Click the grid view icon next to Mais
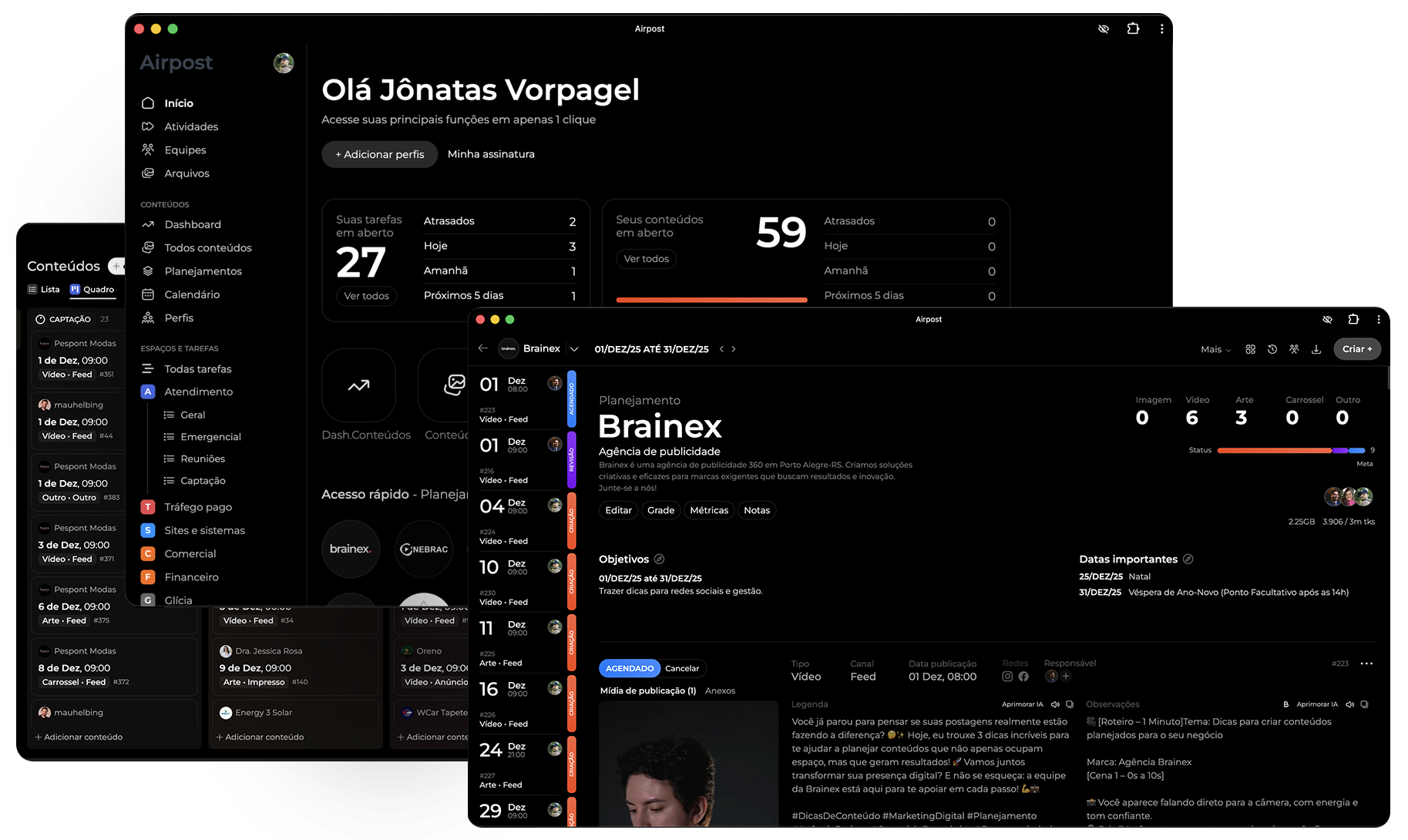Viewport: 1408px width, 840px height. (x=1251, y=349)
